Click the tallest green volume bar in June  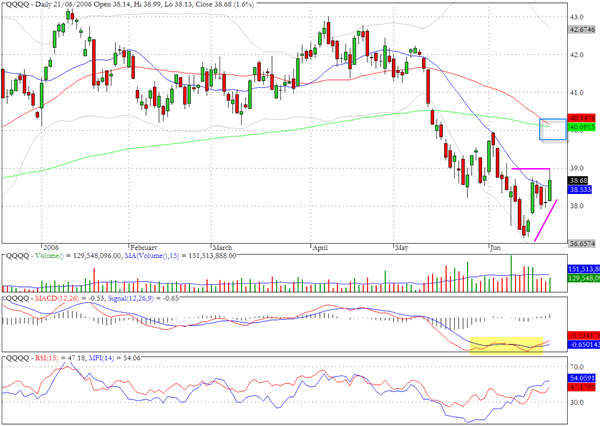(511, 274)
